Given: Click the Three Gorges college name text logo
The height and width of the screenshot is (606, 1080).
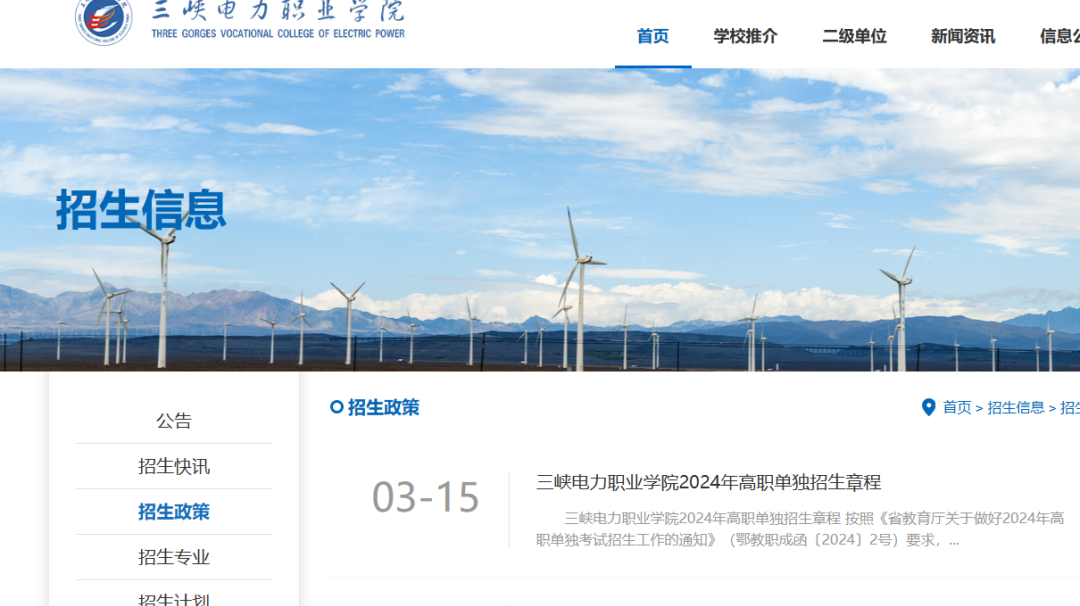Looking at the screenshot, I should click(x=278, y=20).
